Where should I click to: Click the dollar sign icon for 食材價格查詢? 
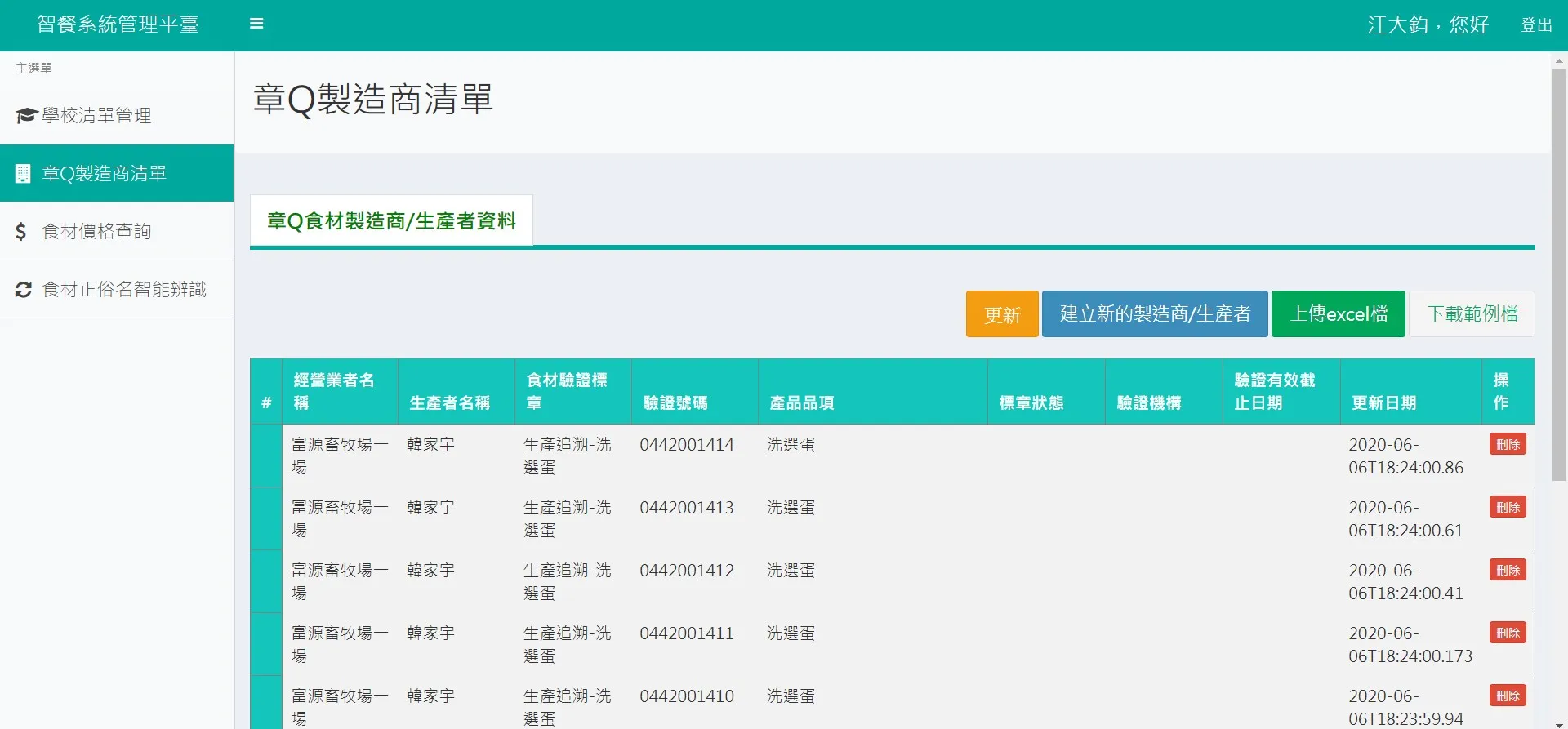click(21, 232)
